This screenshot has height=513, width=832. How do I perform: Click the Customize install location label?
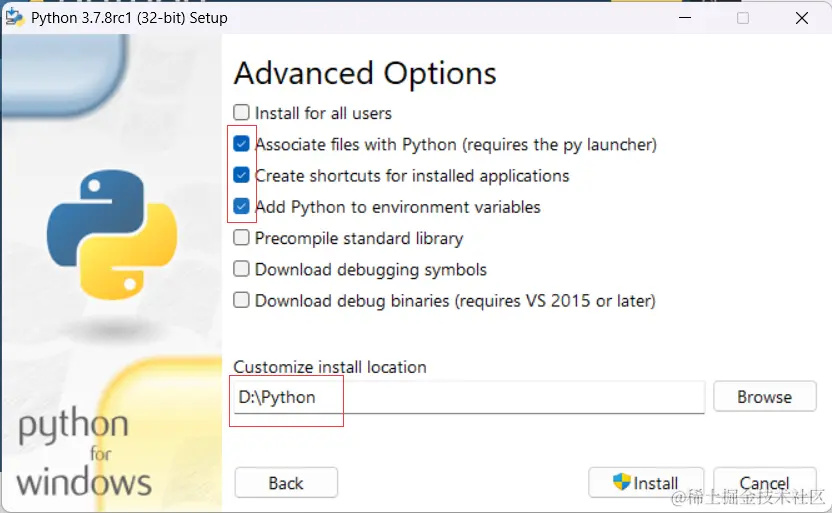[330, 367]
